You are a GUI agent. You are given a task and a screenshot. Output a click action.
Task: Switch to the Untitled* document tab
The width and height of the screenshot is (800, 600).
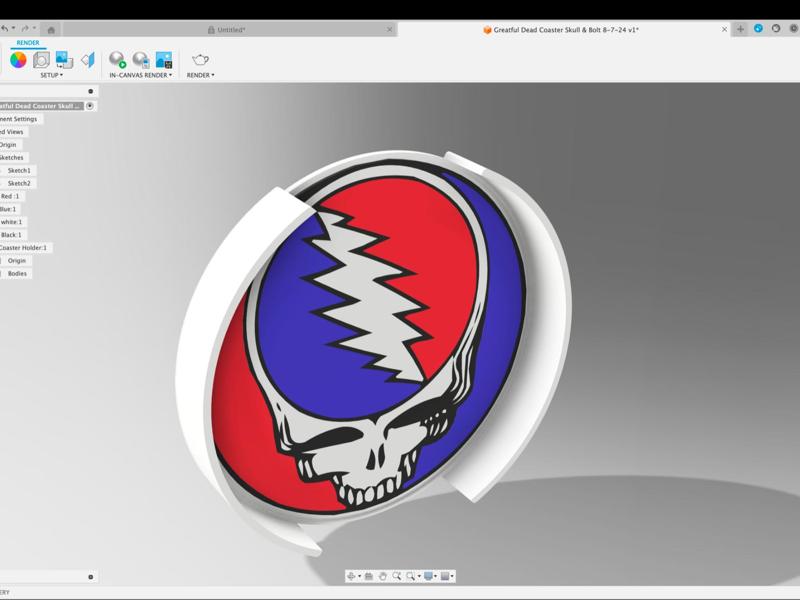point(231,30)
